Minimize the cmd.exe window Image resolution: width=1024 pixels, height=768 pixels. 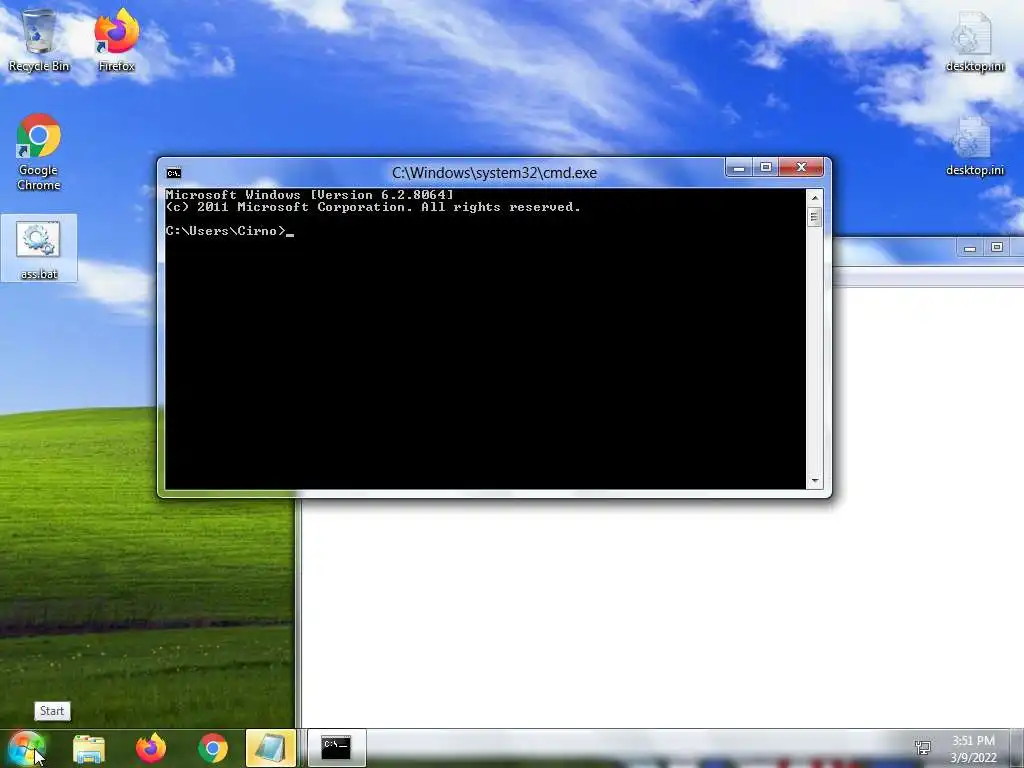tap(739, 168)
